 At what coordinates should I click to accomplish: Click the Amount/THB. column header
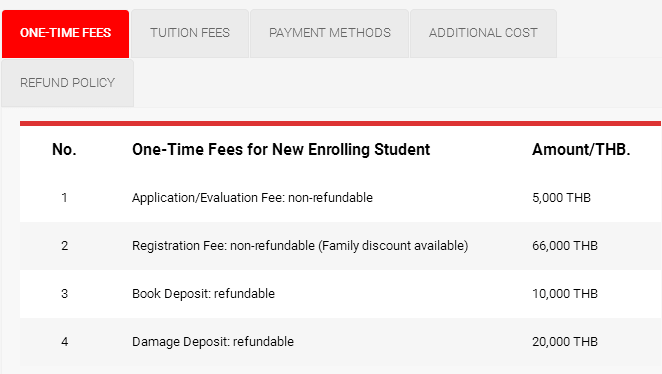click(x=581, y=149)
